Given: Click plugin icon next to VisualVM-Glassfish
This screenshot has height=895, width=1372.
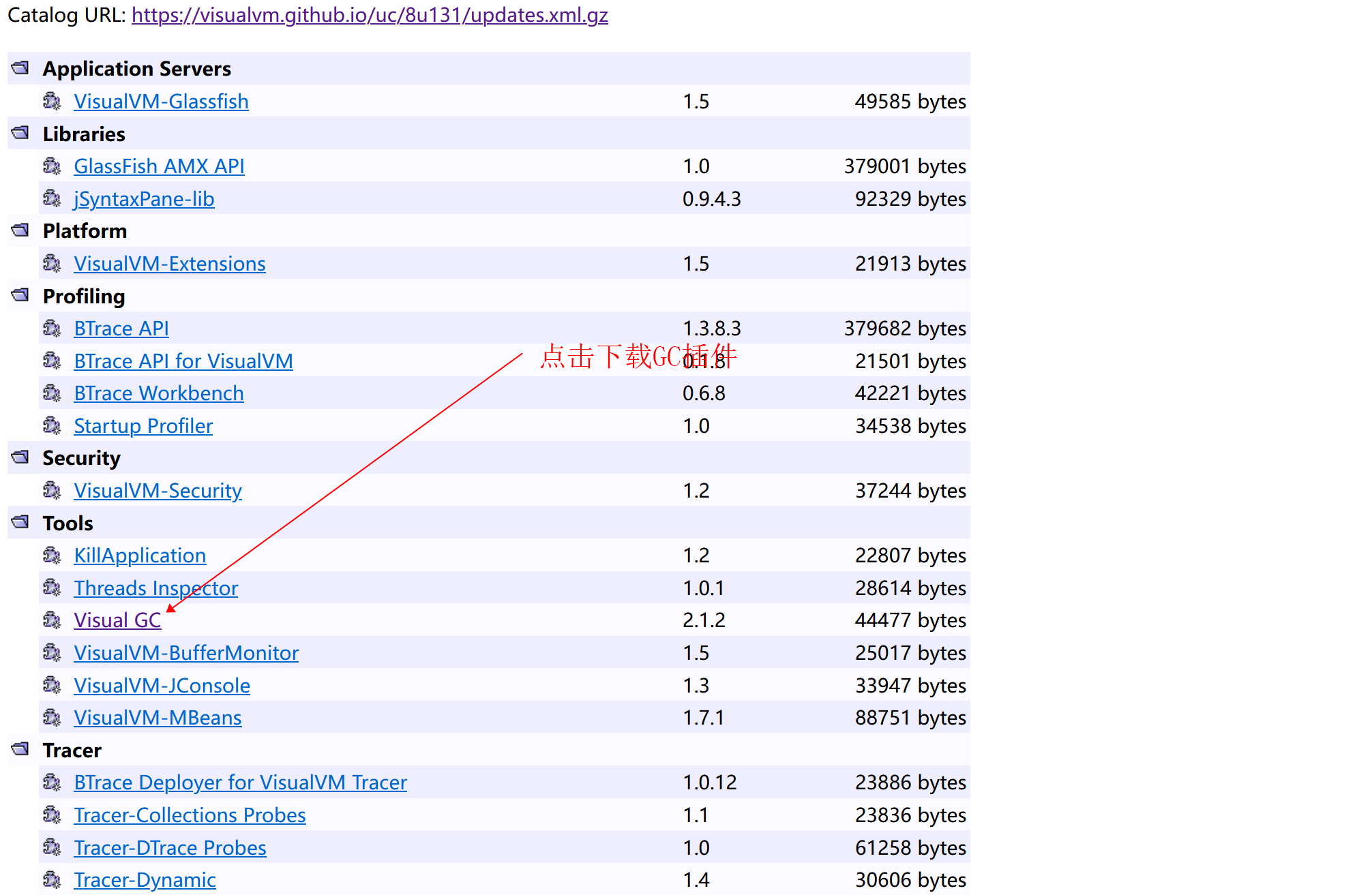Looking at the screenshot, I should tap(52, 101).
